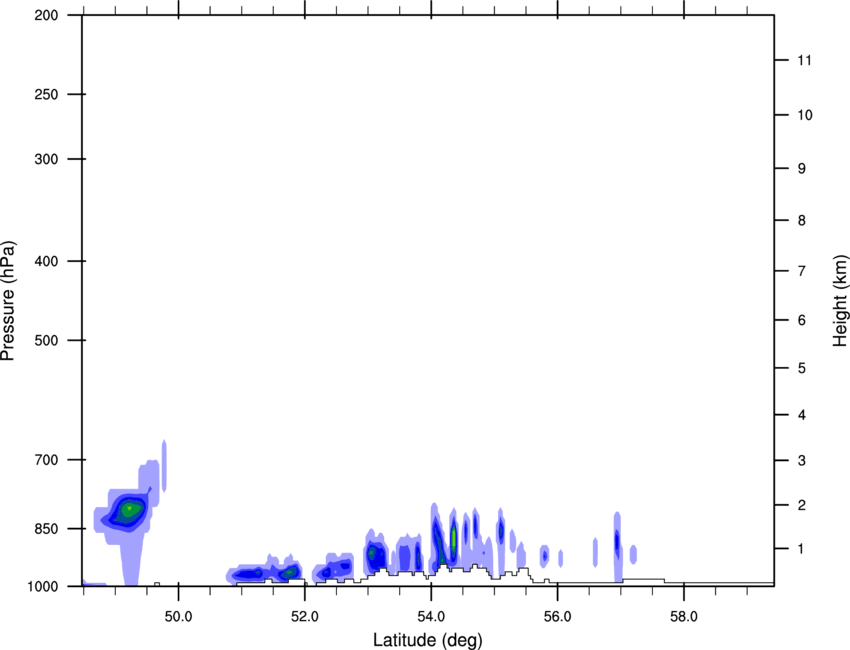This screenshot has width=850, height=650.
Task: Select the 850 pressure tick label
Action: 46,529
